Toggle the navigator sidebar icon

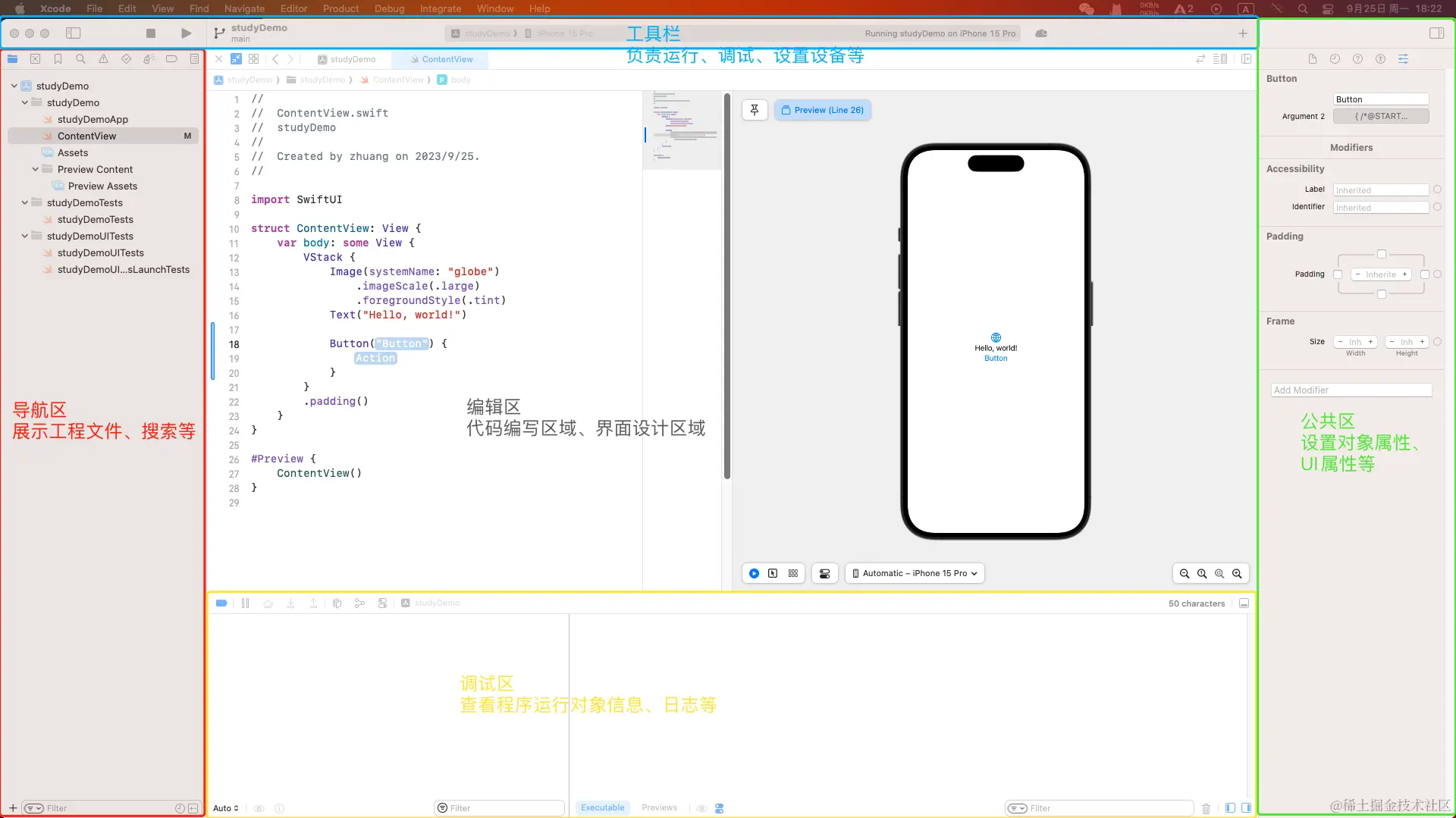(x=74, y=33)
